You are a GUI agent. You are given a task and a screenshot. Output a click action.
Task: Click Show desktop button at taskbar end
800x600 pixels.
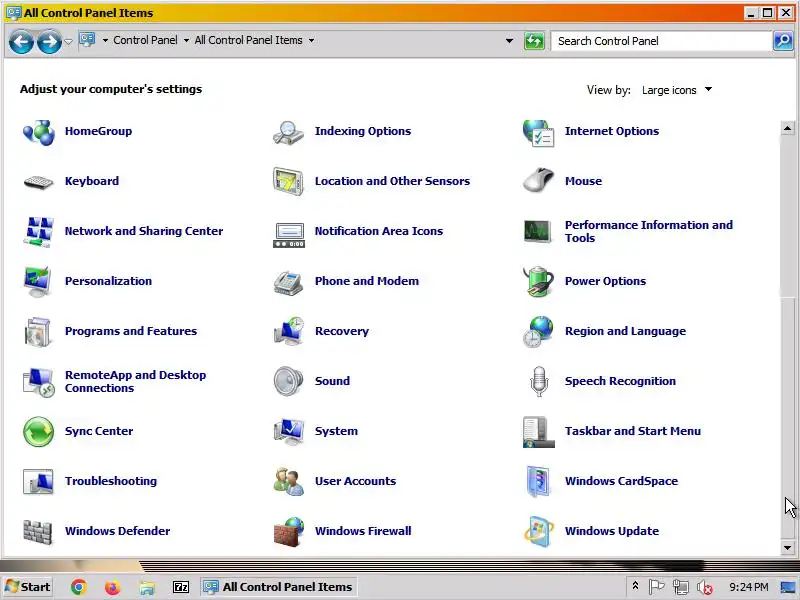click(788, 587)
